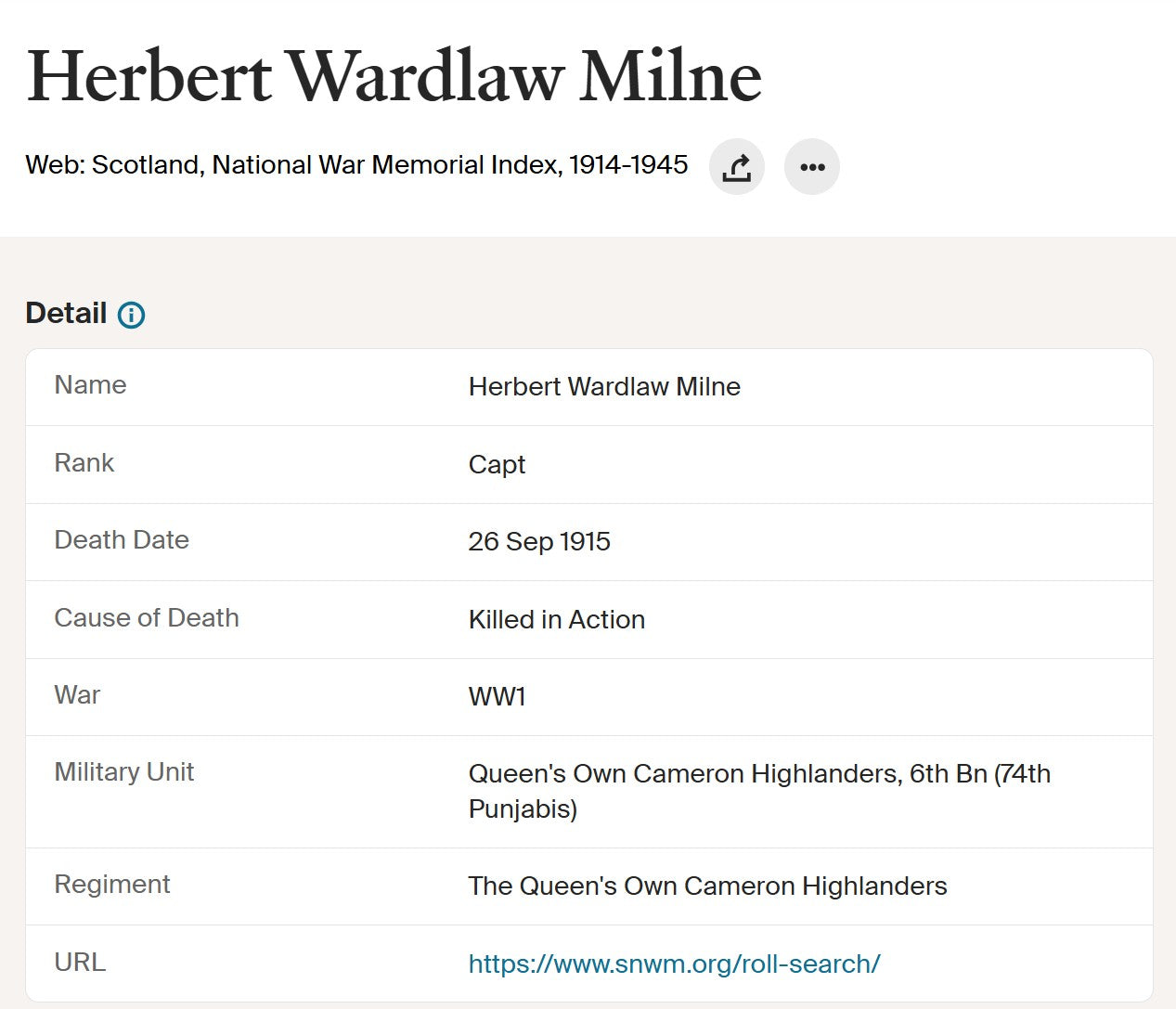Click the URL row label
Screen dimensions: 1176x1009
pyautogui.click(x=79, y=964)
